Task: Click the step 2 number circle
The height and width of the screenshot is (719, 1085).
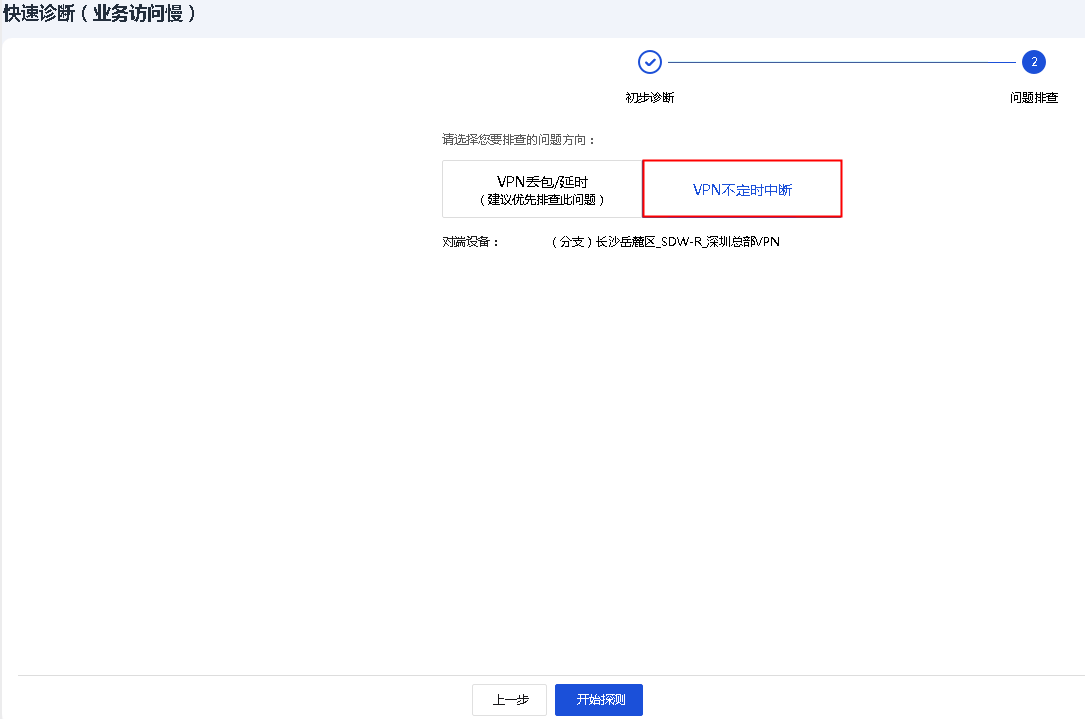Action: tap(1033, 62)
